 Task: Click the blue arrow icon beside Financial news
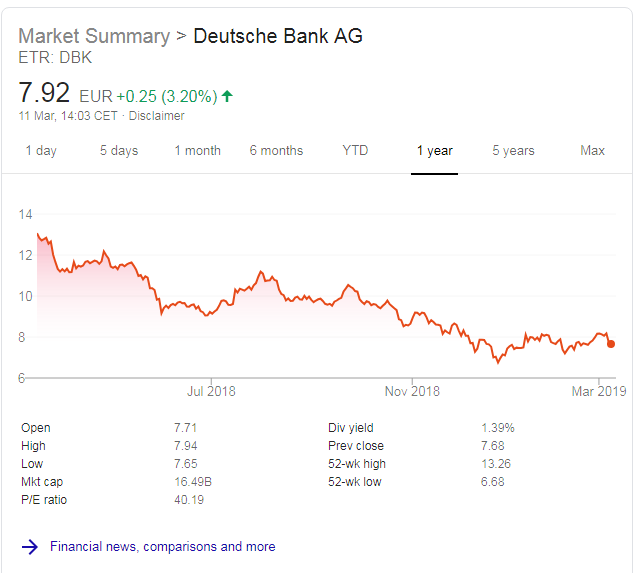point(29,547)
